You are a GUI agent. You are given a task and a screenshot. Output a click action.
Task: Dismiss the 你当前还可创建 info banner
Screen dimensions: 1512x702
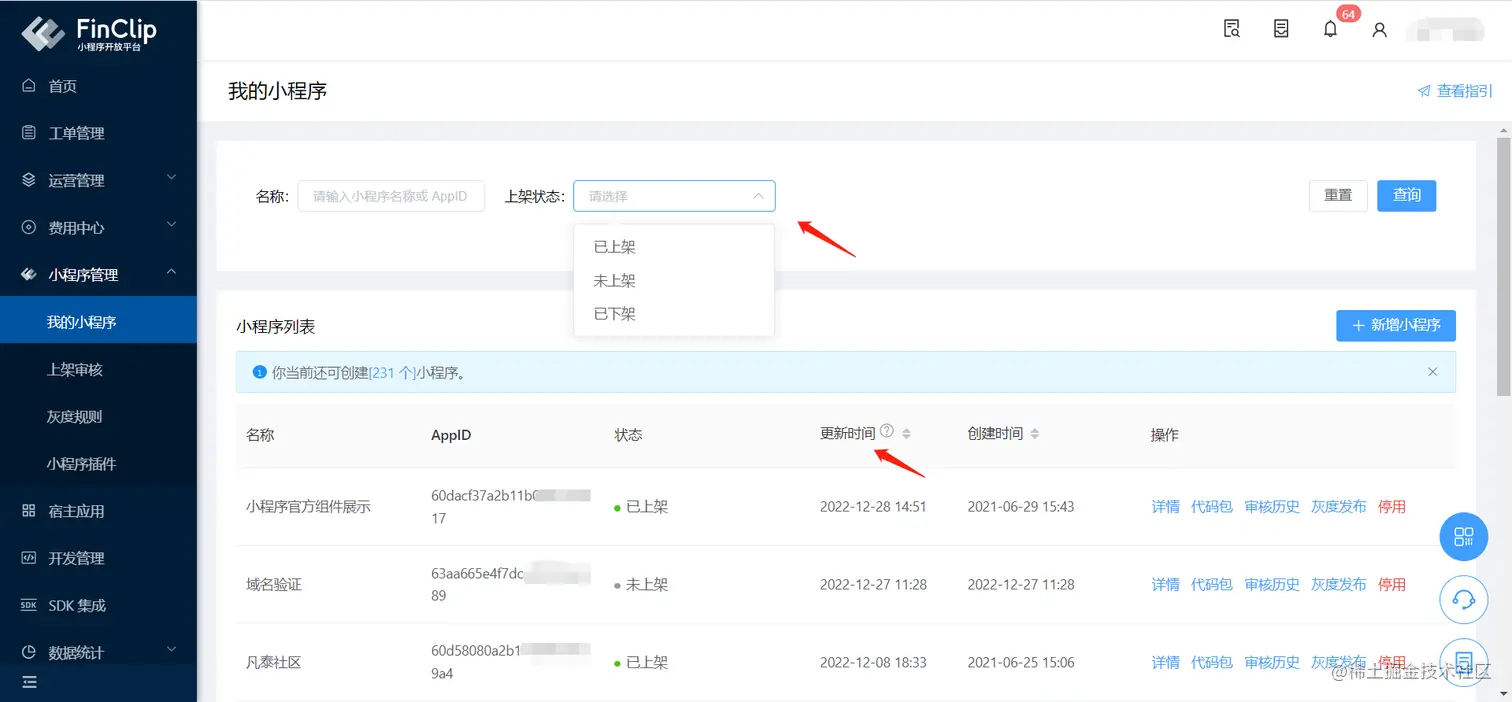[1432, 372]
